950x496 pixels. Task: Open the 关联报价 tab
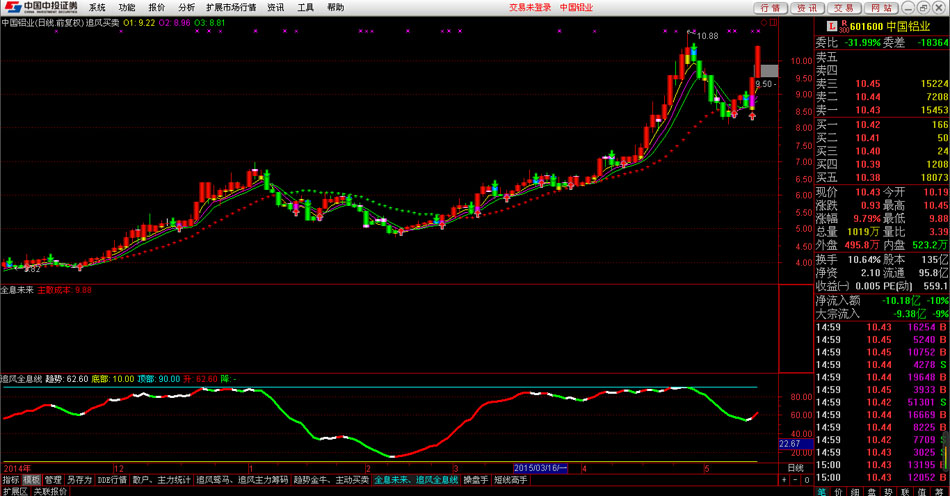[50, 491]
